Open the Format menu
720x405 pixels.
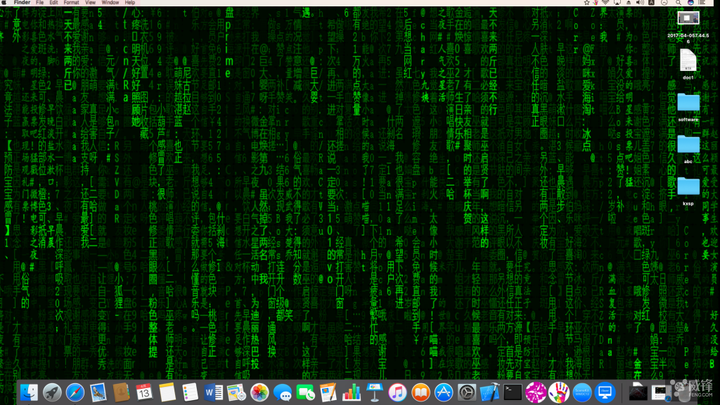(x=71, y=2)
